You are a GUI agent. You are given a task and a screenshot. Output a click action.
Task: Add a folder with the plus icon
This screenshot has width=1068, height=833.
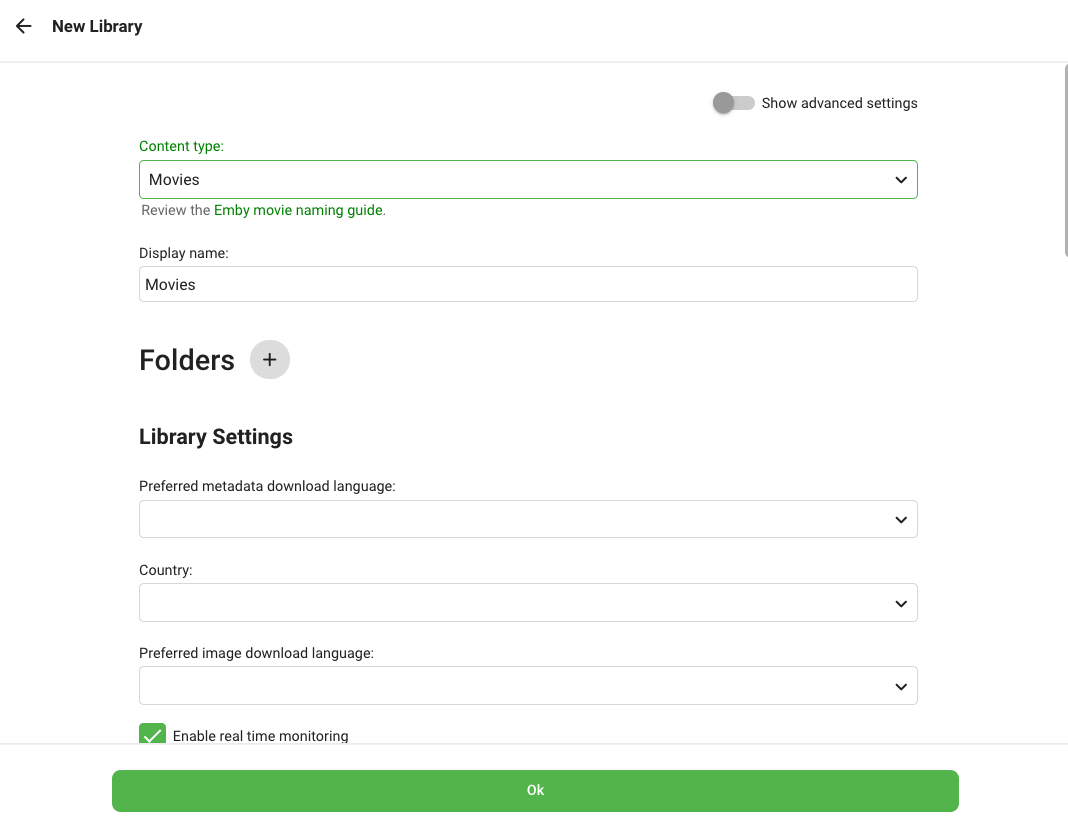269,360
